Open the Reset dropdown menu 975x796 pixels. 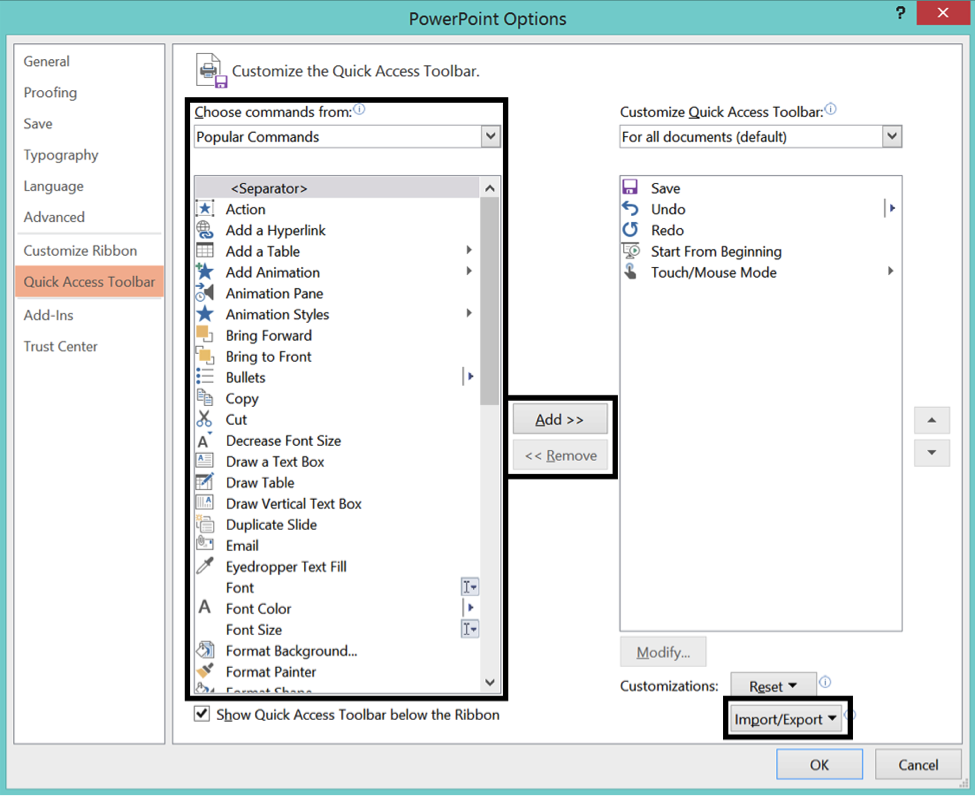pyautogui.click(x=773, y=685)
